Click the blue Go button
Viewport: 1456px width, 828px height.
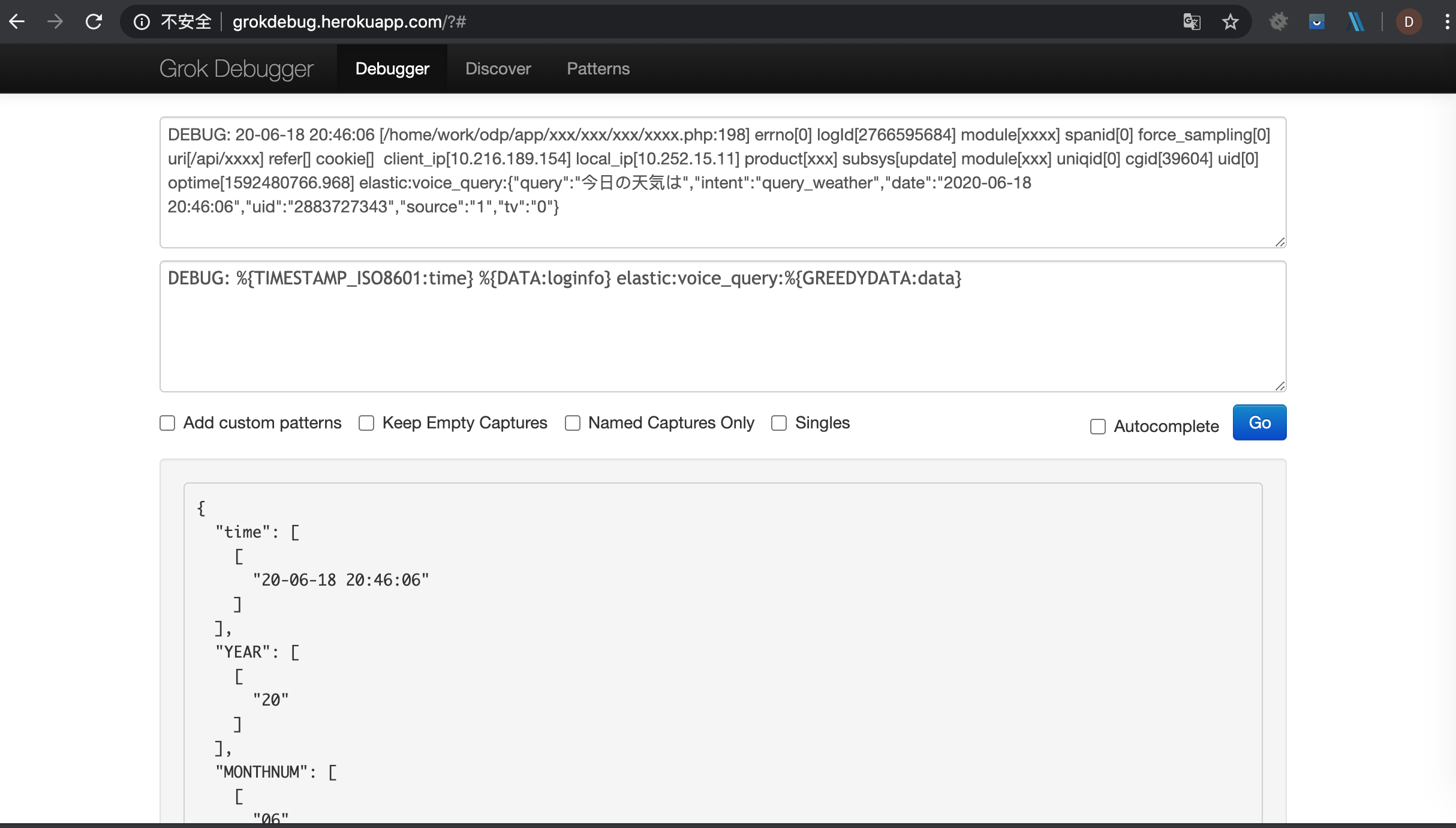pos(1259,422)
